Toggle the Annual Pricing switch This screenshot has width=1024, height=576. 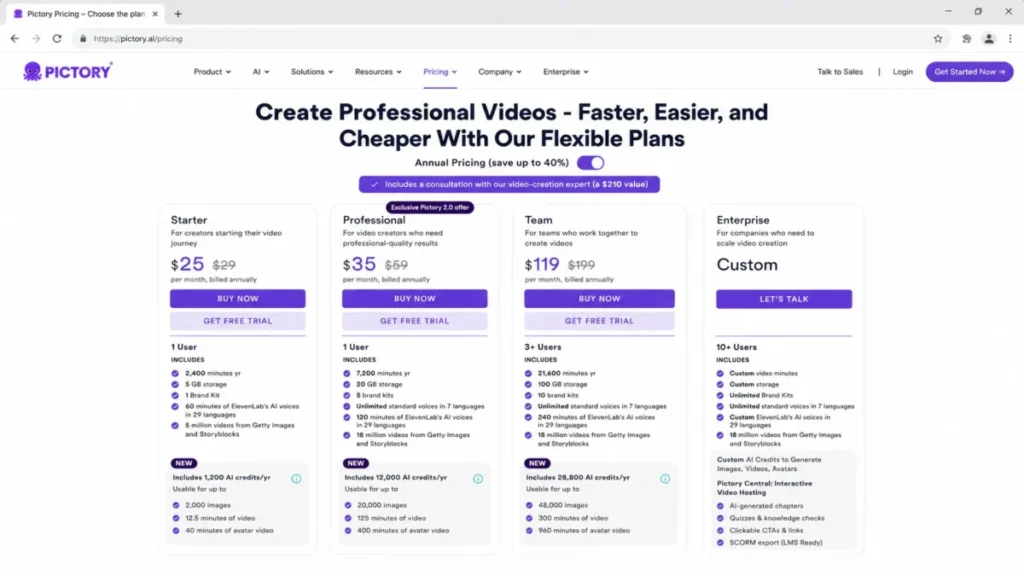coord(590,163)
